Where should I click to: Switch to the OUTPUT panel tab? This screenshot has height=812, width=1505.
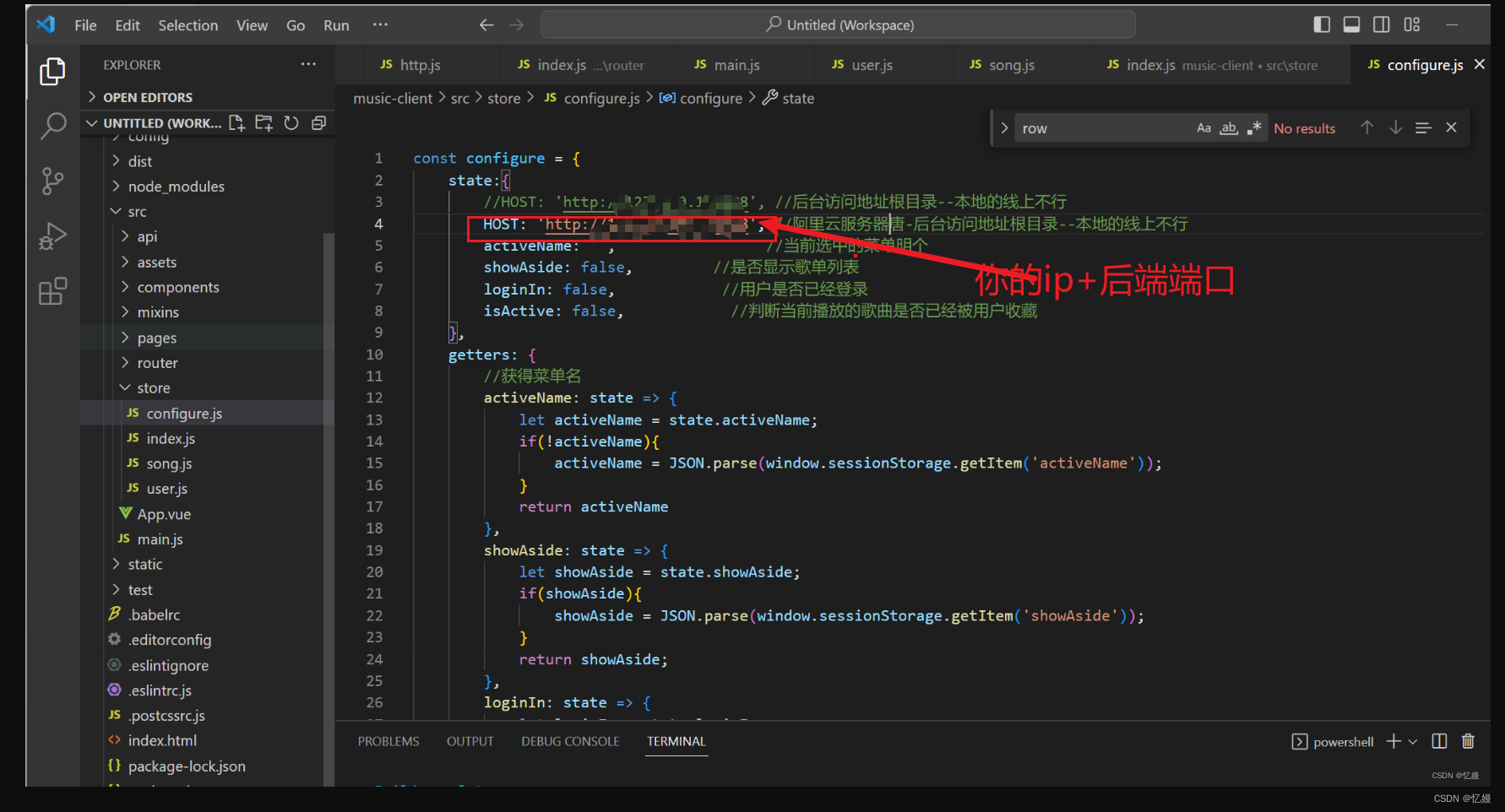[x=470, y=741]
